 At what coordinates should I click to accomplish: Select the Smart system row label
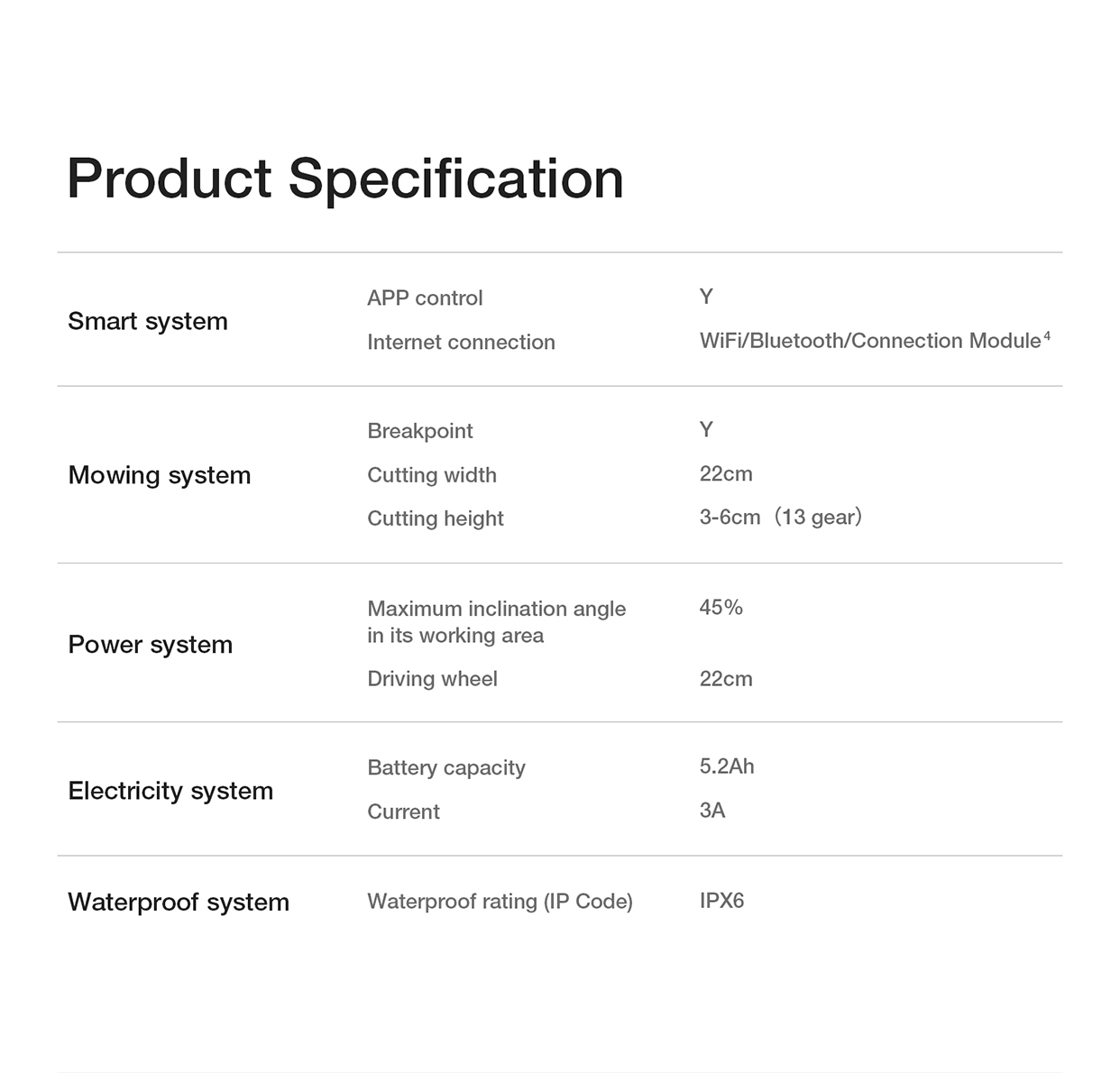pyautogui.click(x=148, y=321)
